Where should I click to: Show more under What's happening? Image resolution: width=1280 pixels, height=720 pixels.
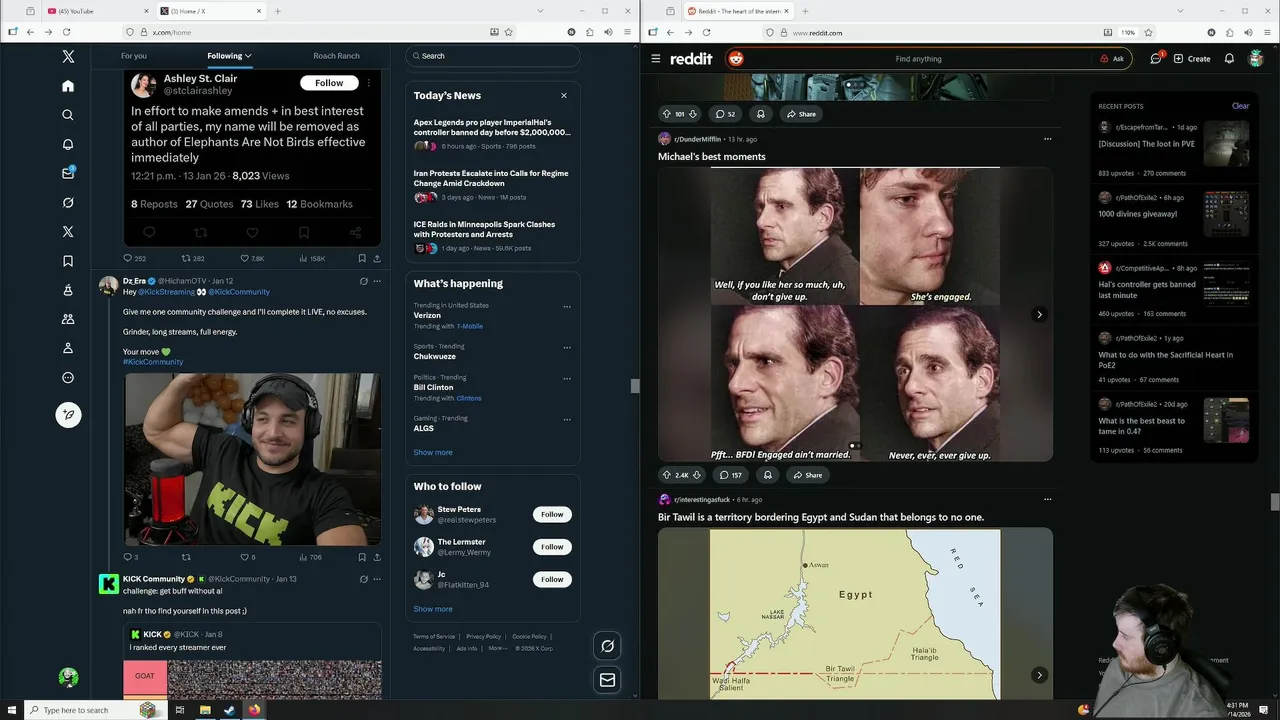[x=433, y=452]
